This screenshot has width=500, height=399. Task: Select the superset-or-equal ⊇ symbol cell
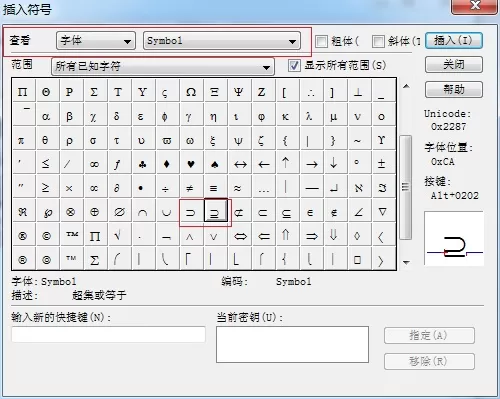pyautogui.click(x=216, y=211)
